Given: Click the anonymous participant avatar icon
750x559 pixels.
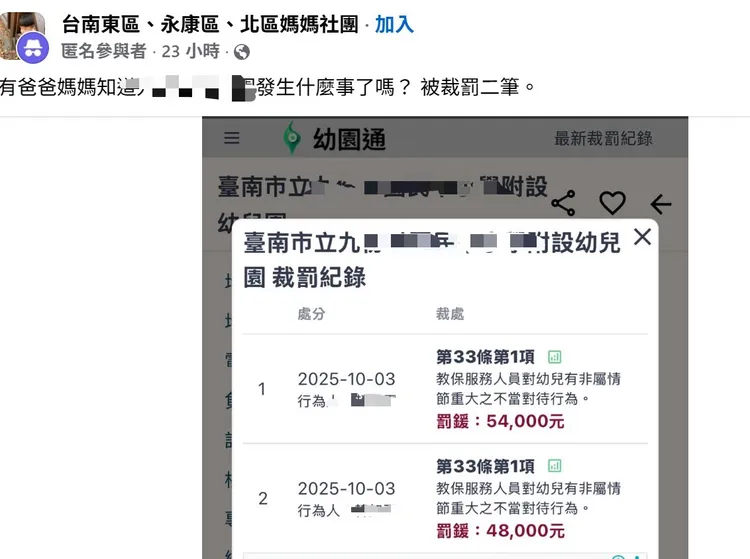Looking at the screenshot, I should tap(33, 48).
